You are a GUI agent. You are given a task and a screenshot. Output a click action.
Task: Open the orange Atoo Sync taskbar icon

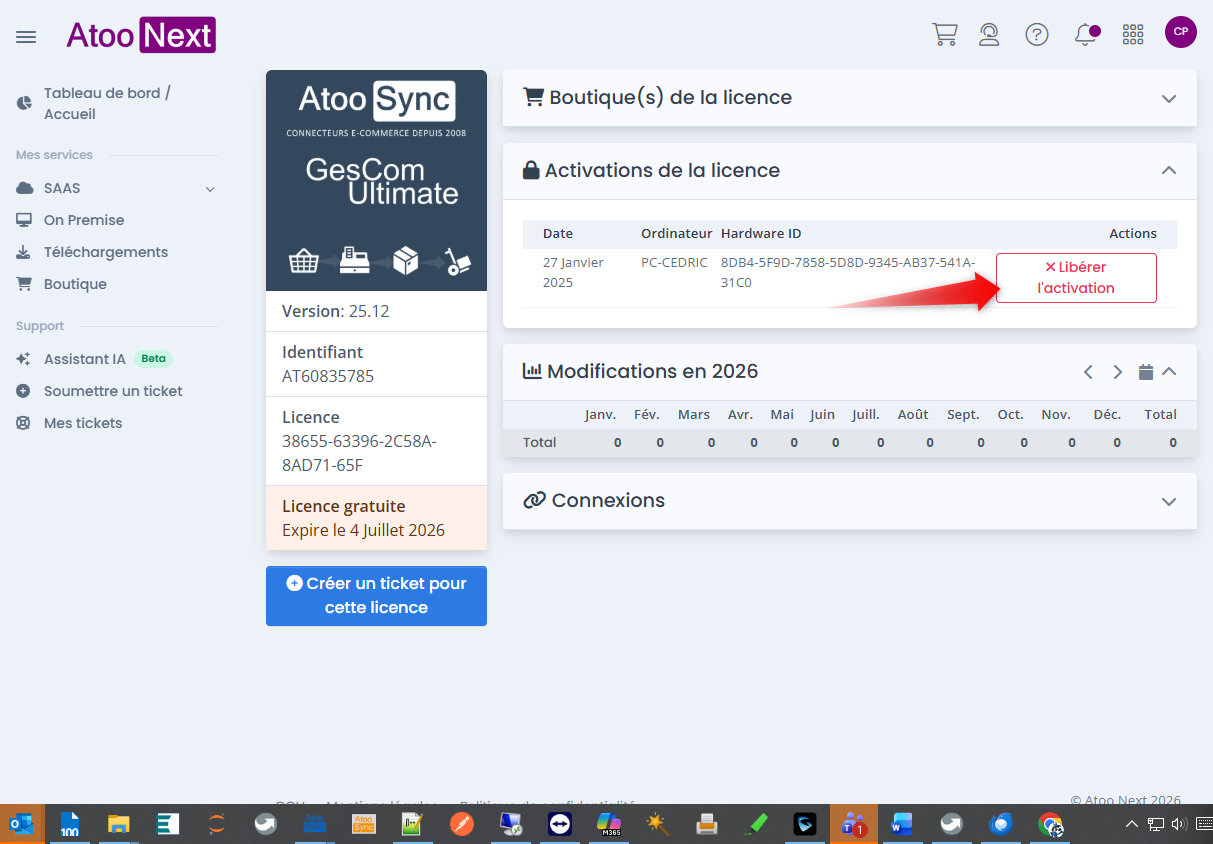pos(363,824)
